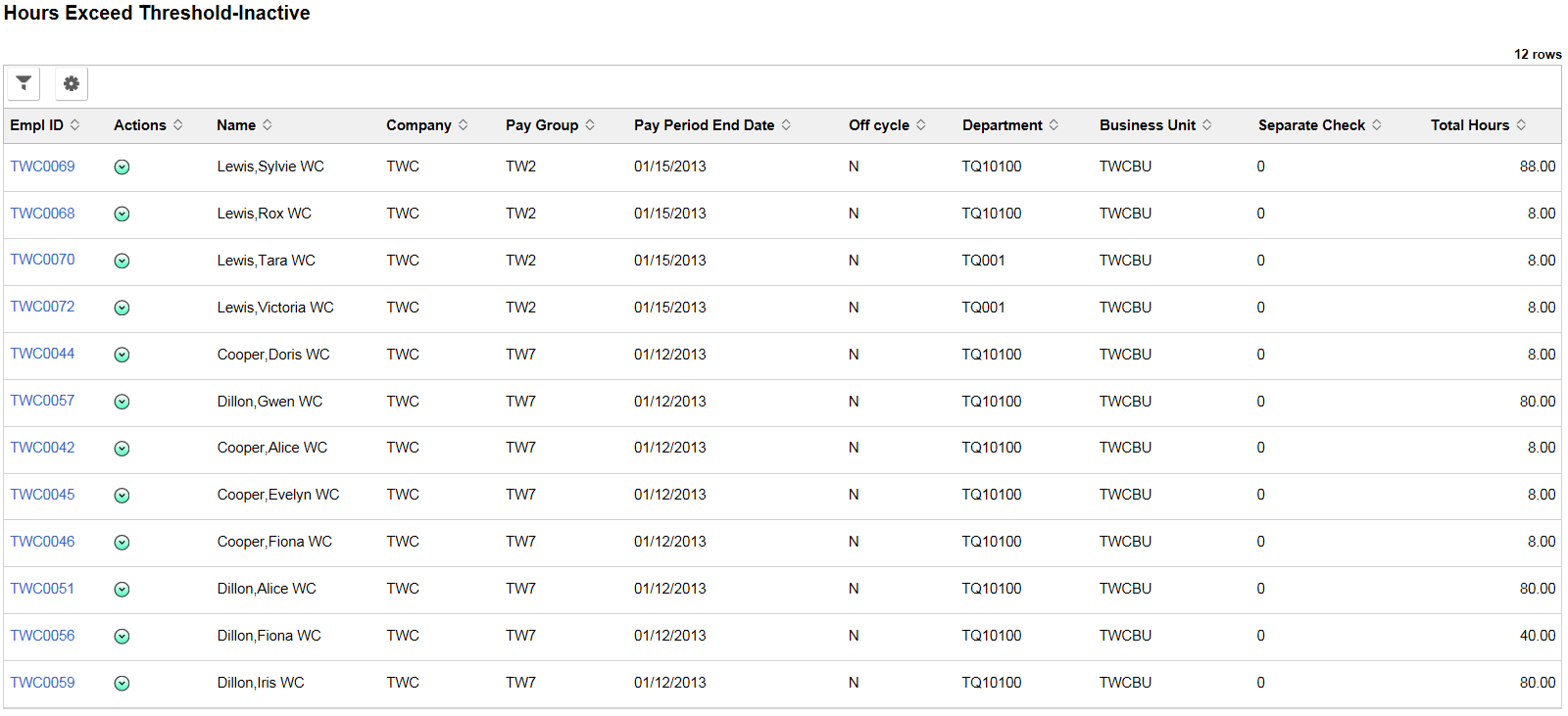Open employee TWC0070 link

tap(42, 260)
